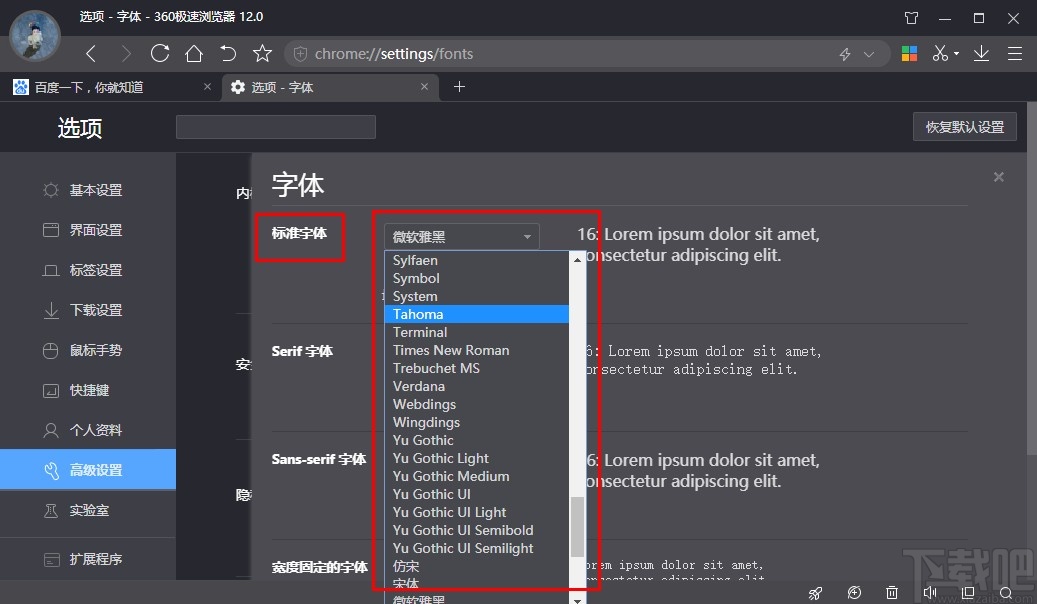Open 快捷键 in the sidebar
The image size is (1037, 604).
coord(88,390)
